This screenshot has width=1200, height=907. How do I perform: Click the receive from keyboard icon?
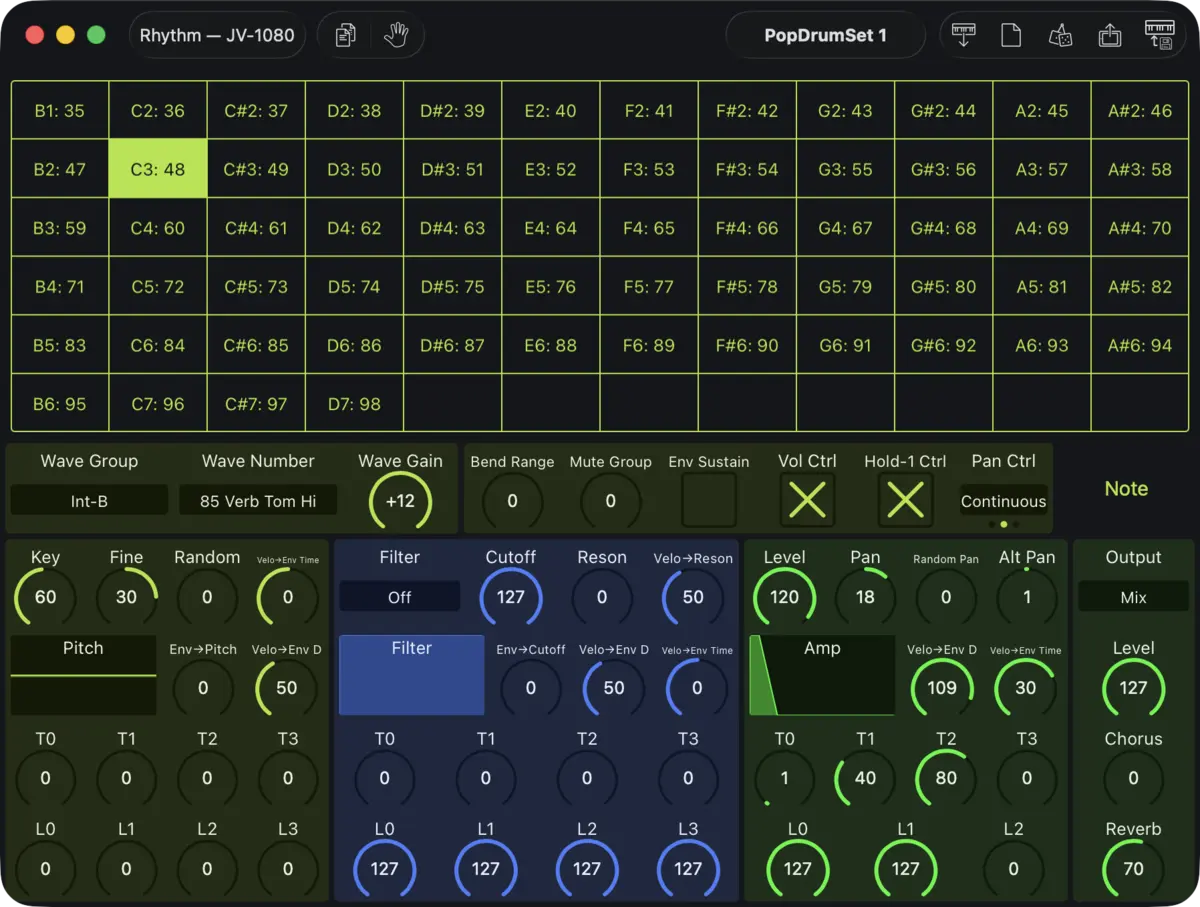point(964,35)
